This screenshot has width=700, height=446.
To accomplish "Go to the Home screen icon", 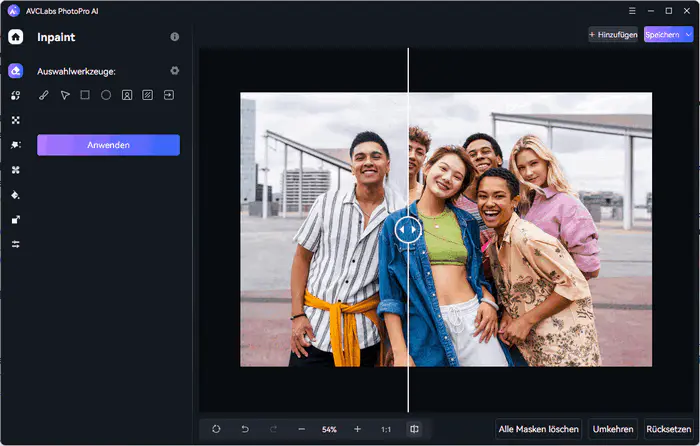I will coord(16,37).
